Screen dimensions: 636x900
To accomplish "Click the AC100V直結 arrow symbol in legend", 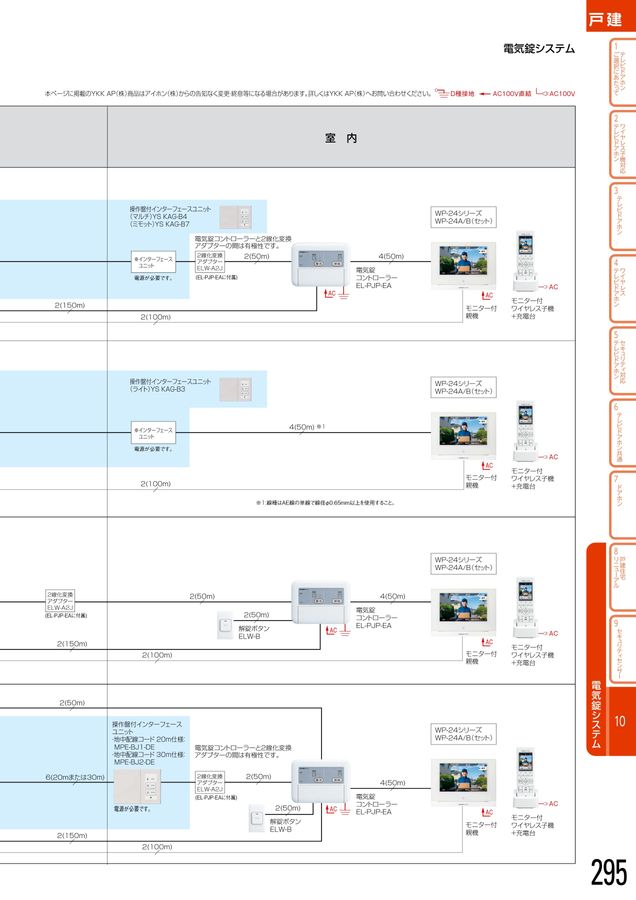I will tap(484, 94).
